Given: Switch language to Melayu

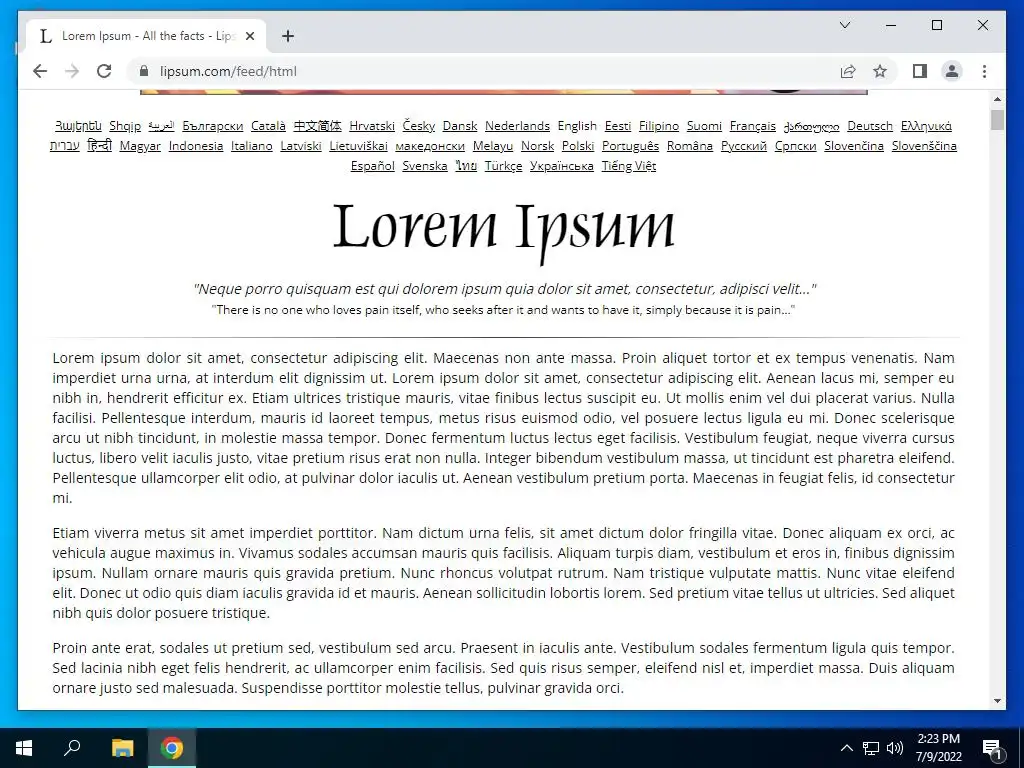Looking at the screenshot, I should 493,146.
